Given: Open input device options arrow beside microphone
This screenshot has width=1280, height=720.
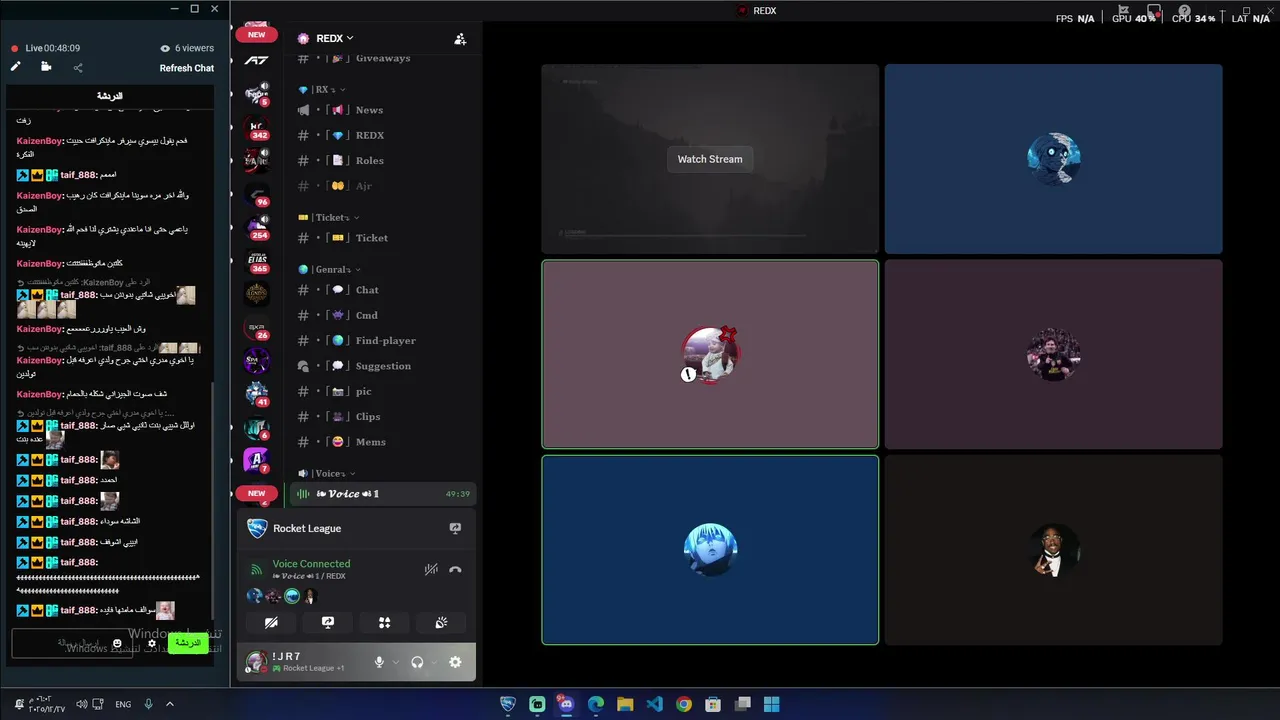Looking at the screenshot, I should 395,662.
